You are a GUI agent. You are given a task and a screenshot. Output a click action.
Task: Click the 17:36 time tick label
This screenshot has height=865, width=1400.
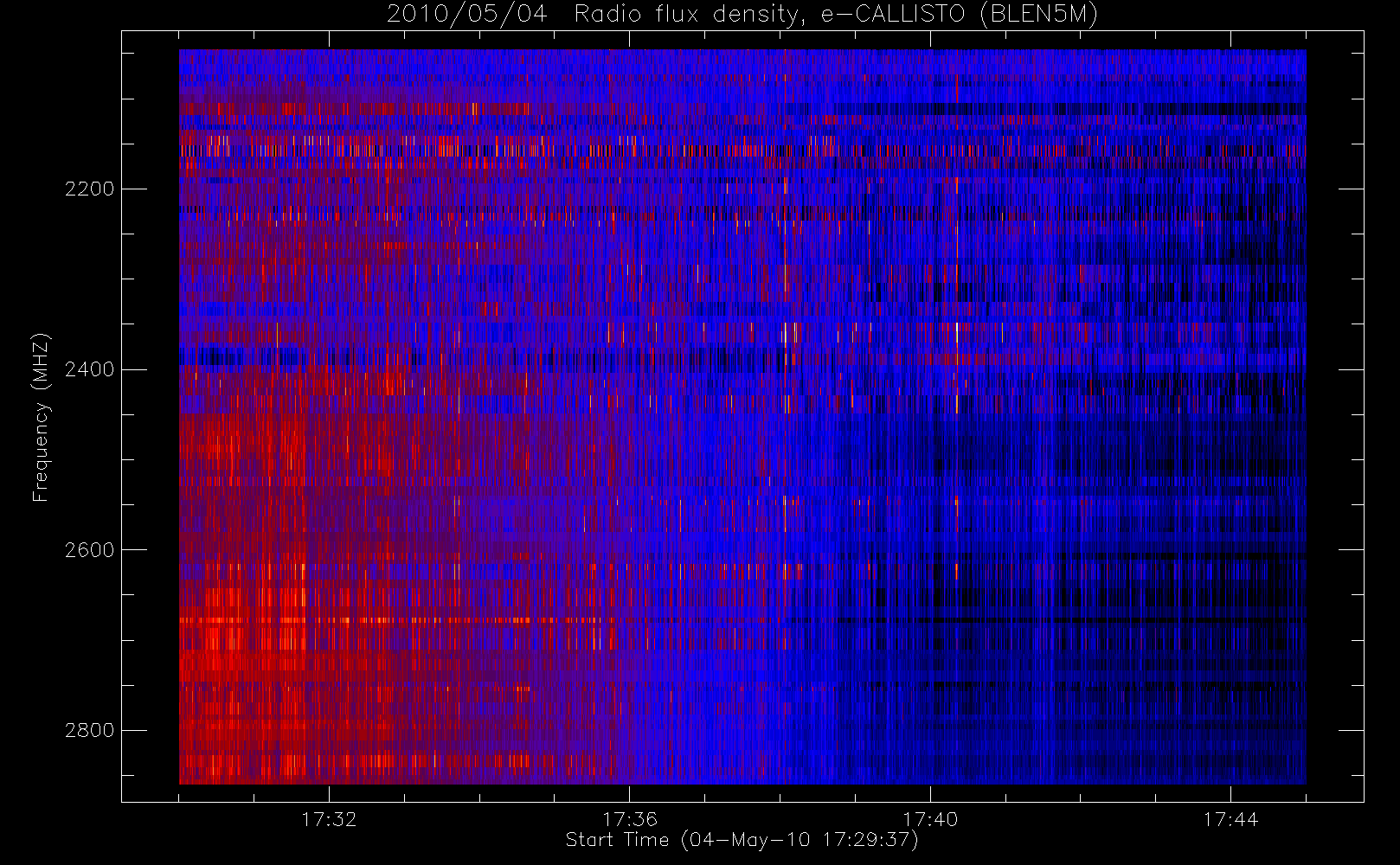[x=630, y=819]
